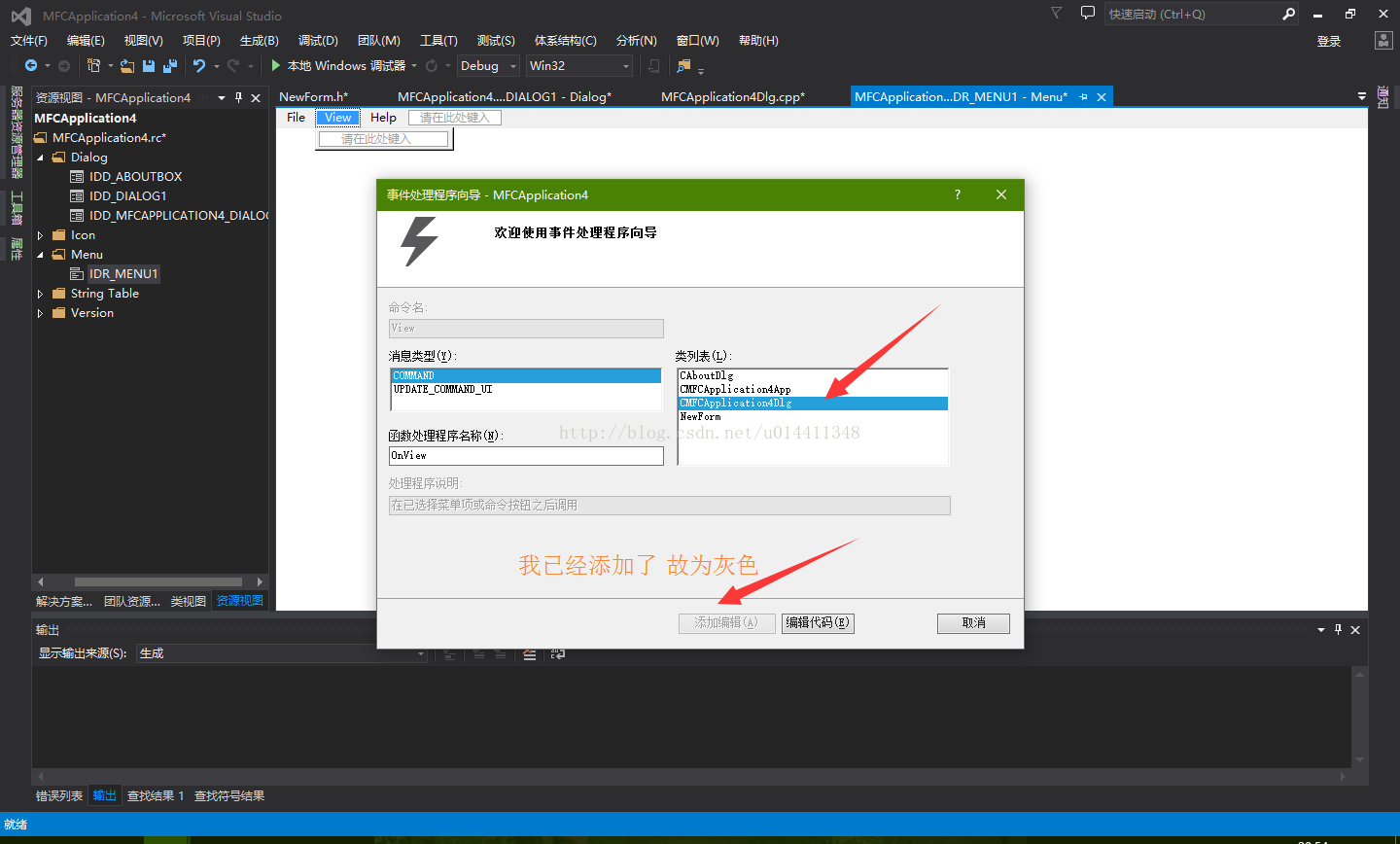Click the Clear All icon in the Output toolbar
This screenshot has width=1400, height=844.
tap(530, 654)
